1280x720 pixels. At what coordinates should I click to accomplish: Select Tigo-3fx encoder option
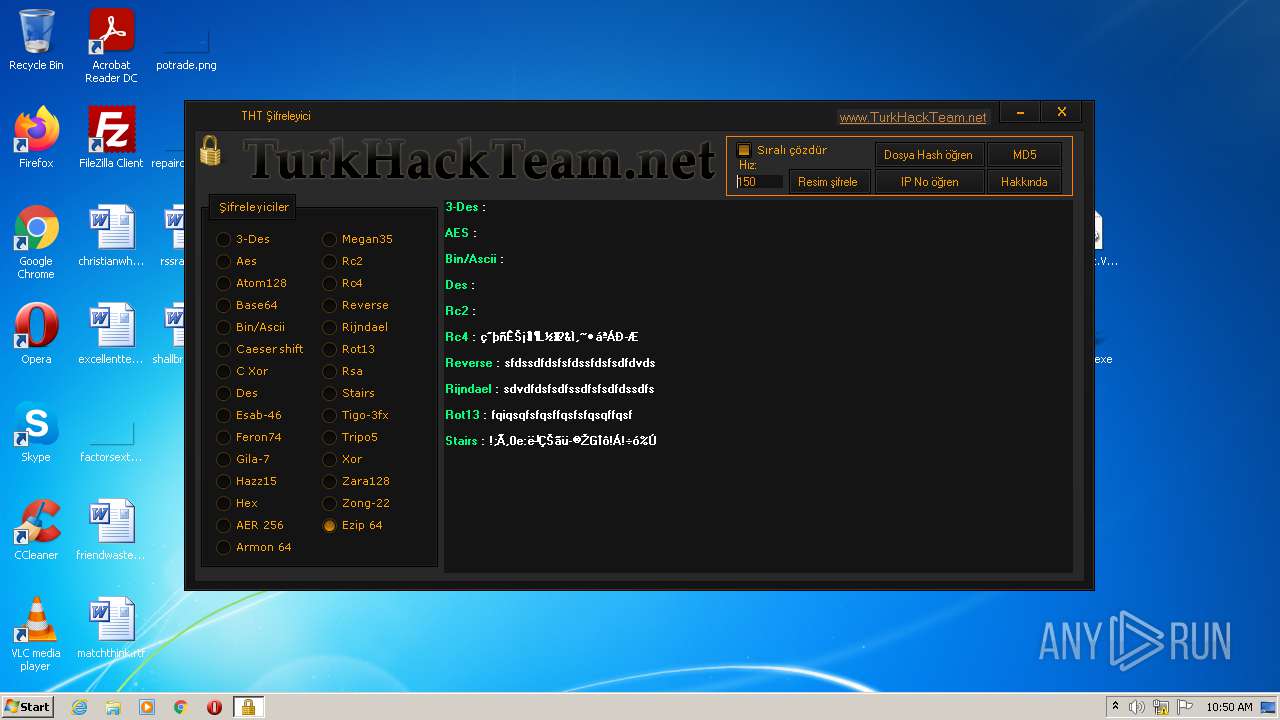[329, 415]
